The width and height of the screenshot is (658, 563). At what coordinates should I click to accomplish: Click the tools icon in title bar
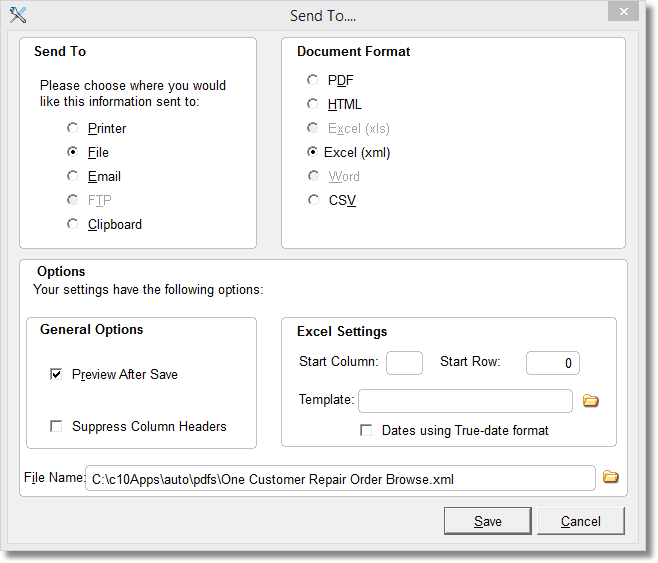point(17,14)
